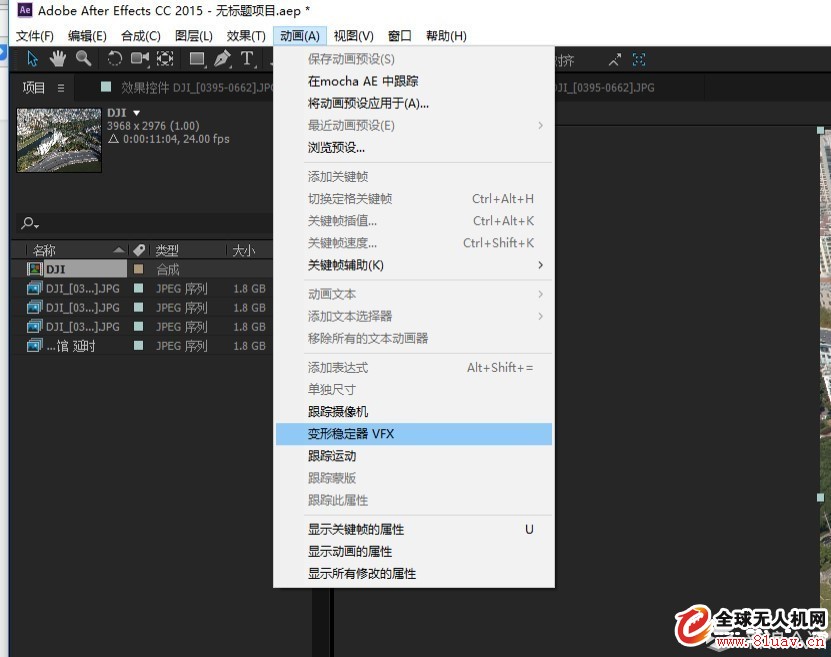Open the 效果(T) menu
Screen dimensions: 831x657
click(246, 36)
